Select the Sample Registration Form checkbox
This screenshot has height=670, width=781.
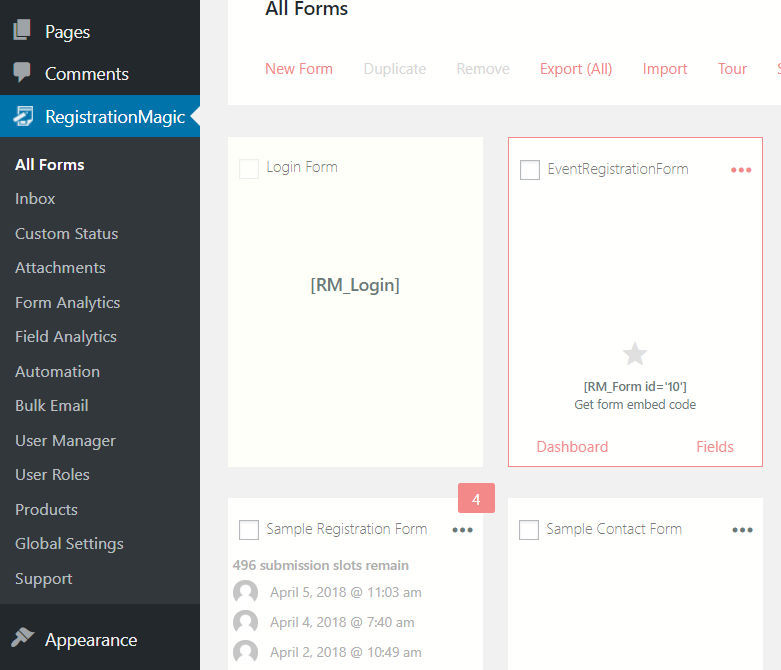(249, 530)
